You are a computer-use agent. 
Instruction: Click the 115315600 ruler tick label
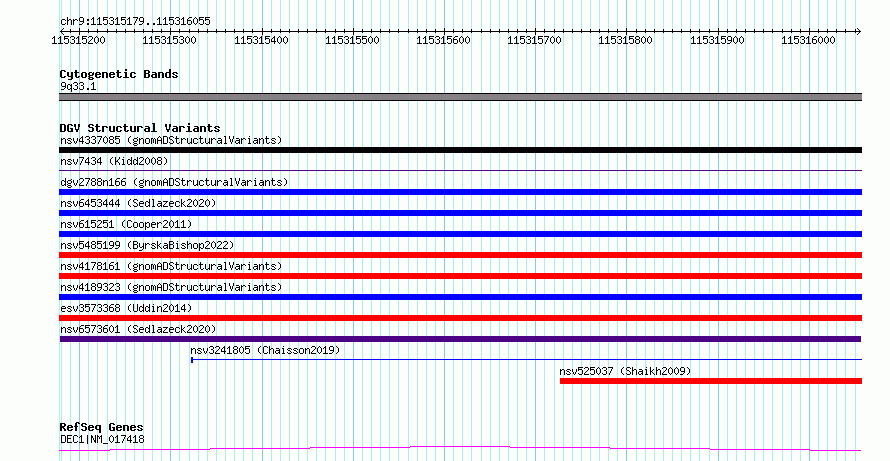tap(443, 40)
